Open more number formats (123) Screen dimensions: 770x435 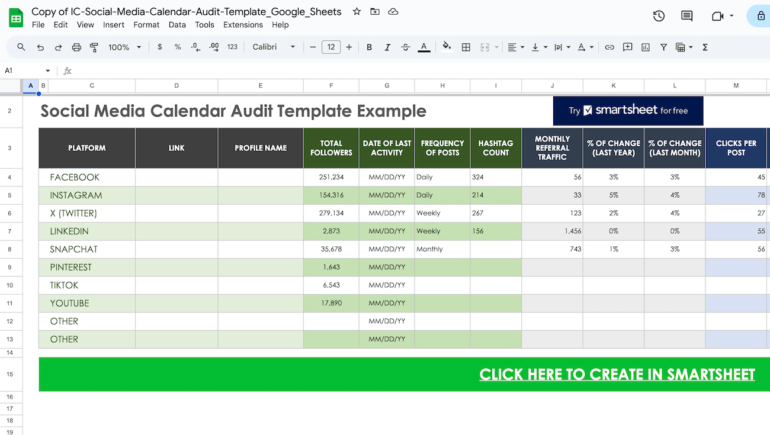click(x=232, y=47)
